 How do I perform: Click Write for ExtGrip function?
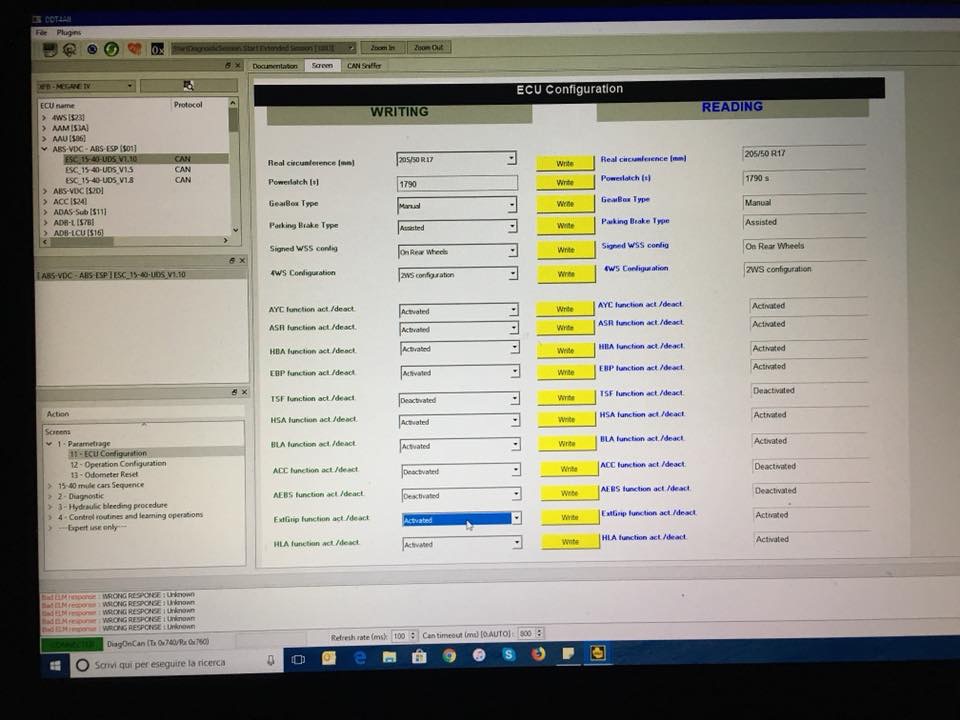click(x=570, y=517)
